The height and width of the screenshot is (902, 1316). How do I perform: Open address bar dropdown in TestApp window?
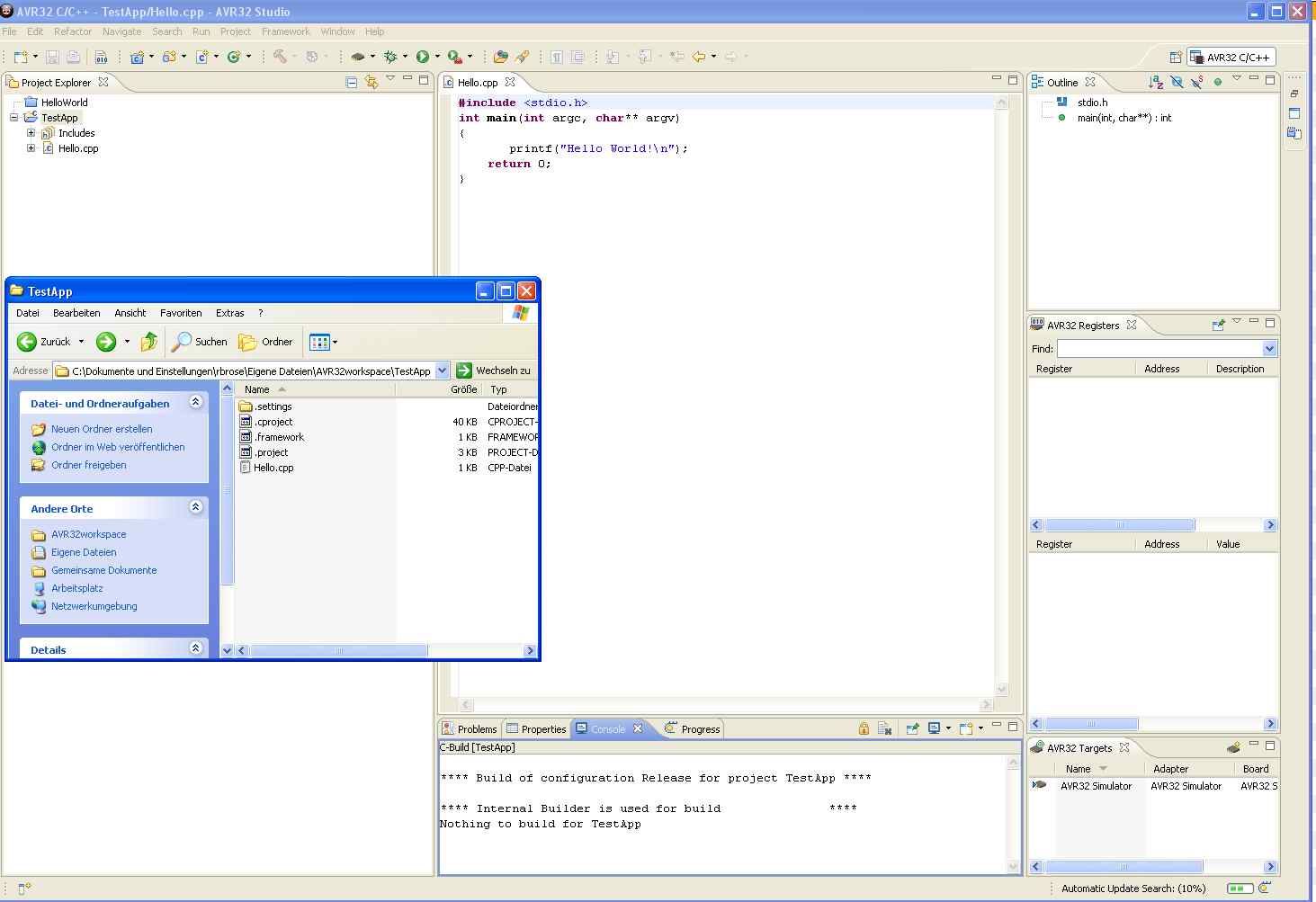click(x=442, y=371)
